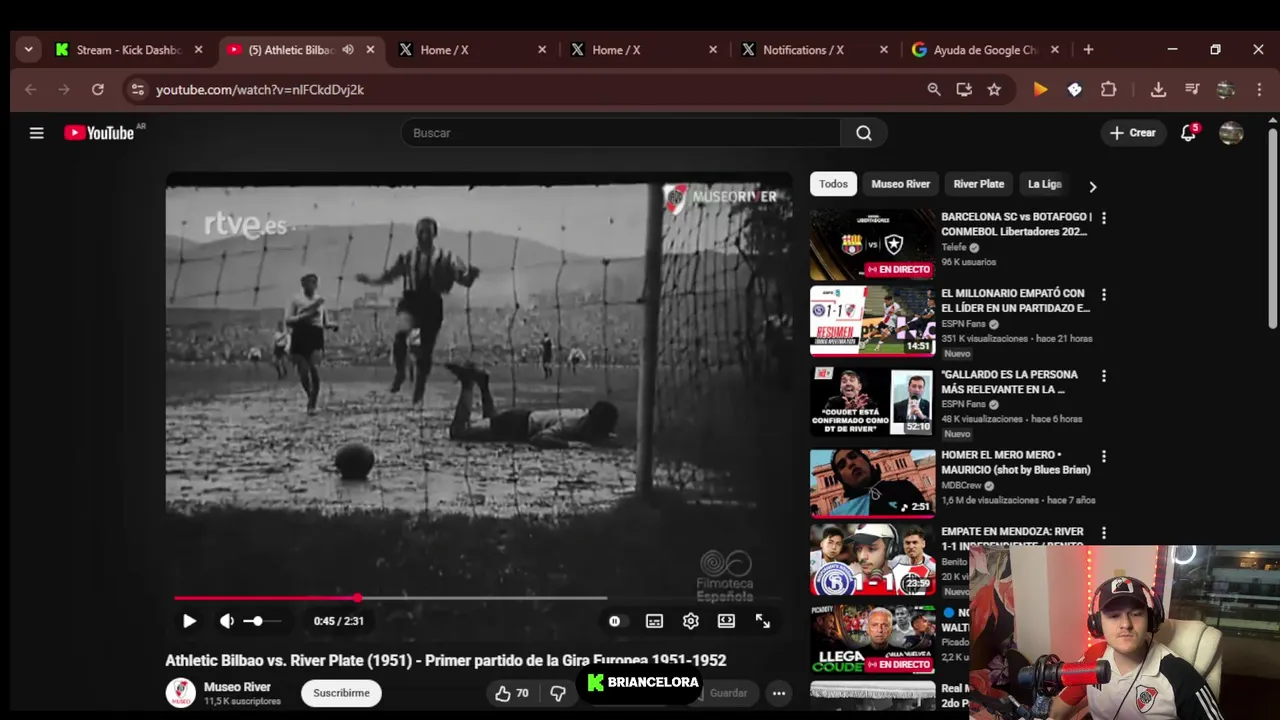Viewport: 1280px width, 720px height.
Task: Open the Museo River channel avatar
Action: point(181,693)
